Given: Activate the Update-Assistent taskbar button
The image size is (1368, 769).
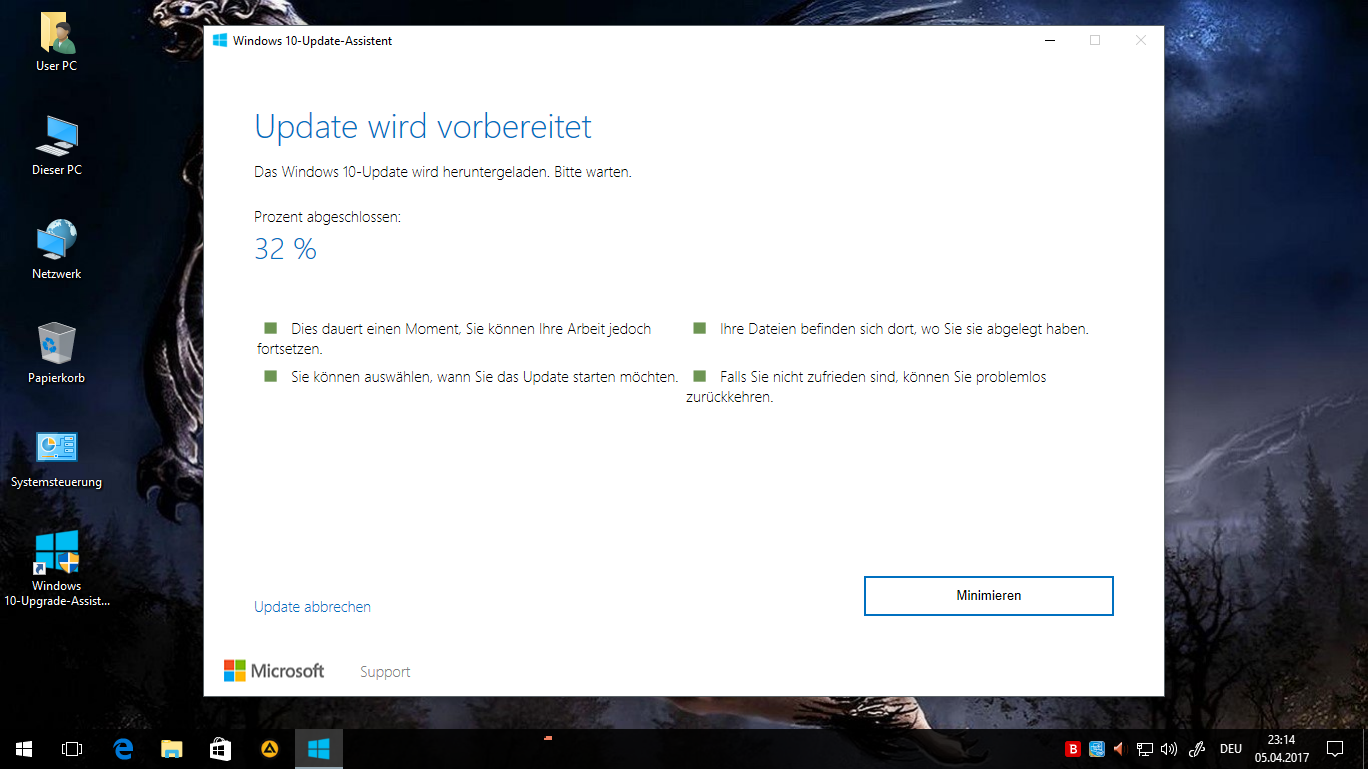Looking at the screenshot, I should (x=319, y=748).
